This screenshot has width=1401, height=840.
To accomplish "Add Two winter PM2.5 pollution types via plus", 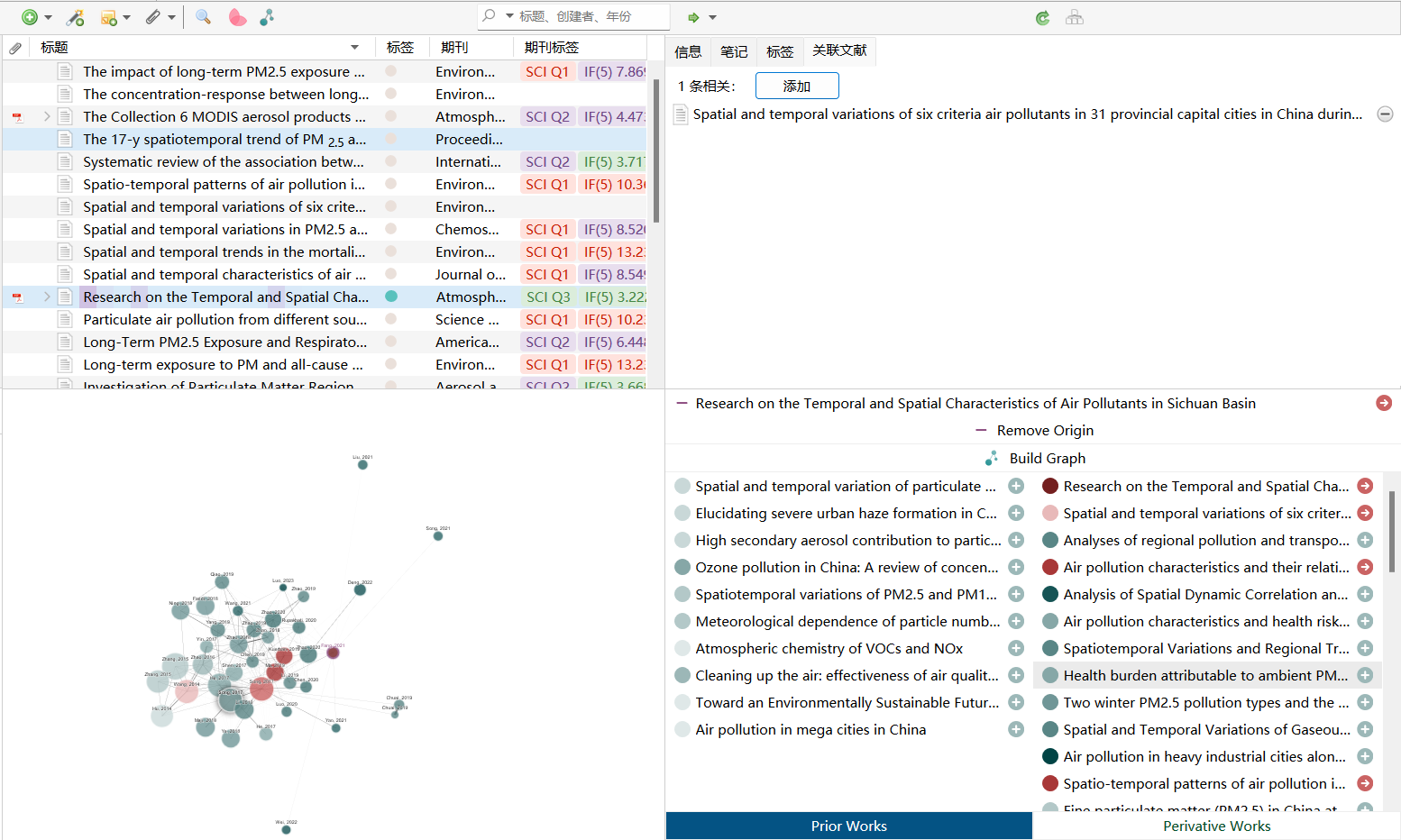I will (1365, 702).
